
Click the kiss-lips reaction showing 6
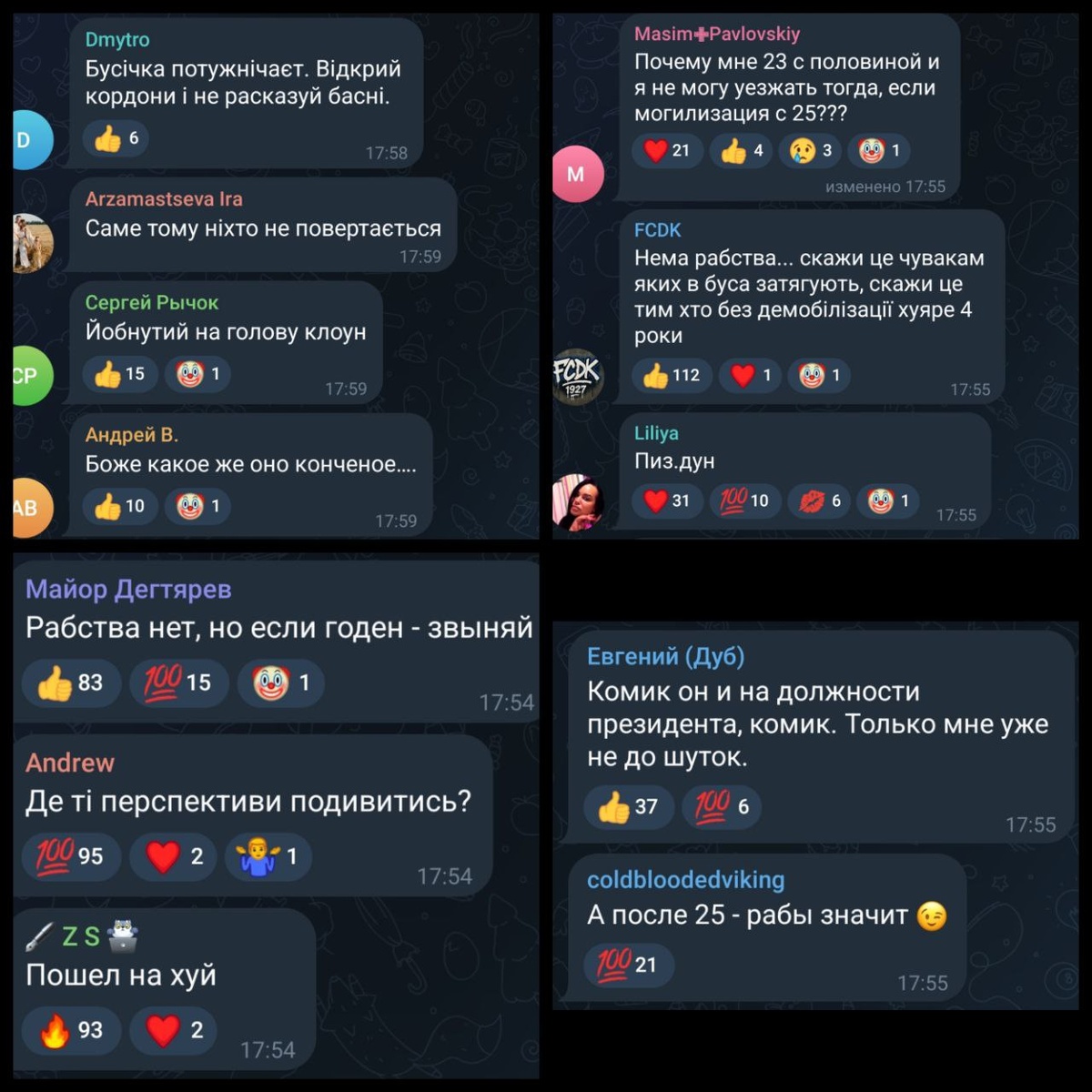tap(819, 500)
